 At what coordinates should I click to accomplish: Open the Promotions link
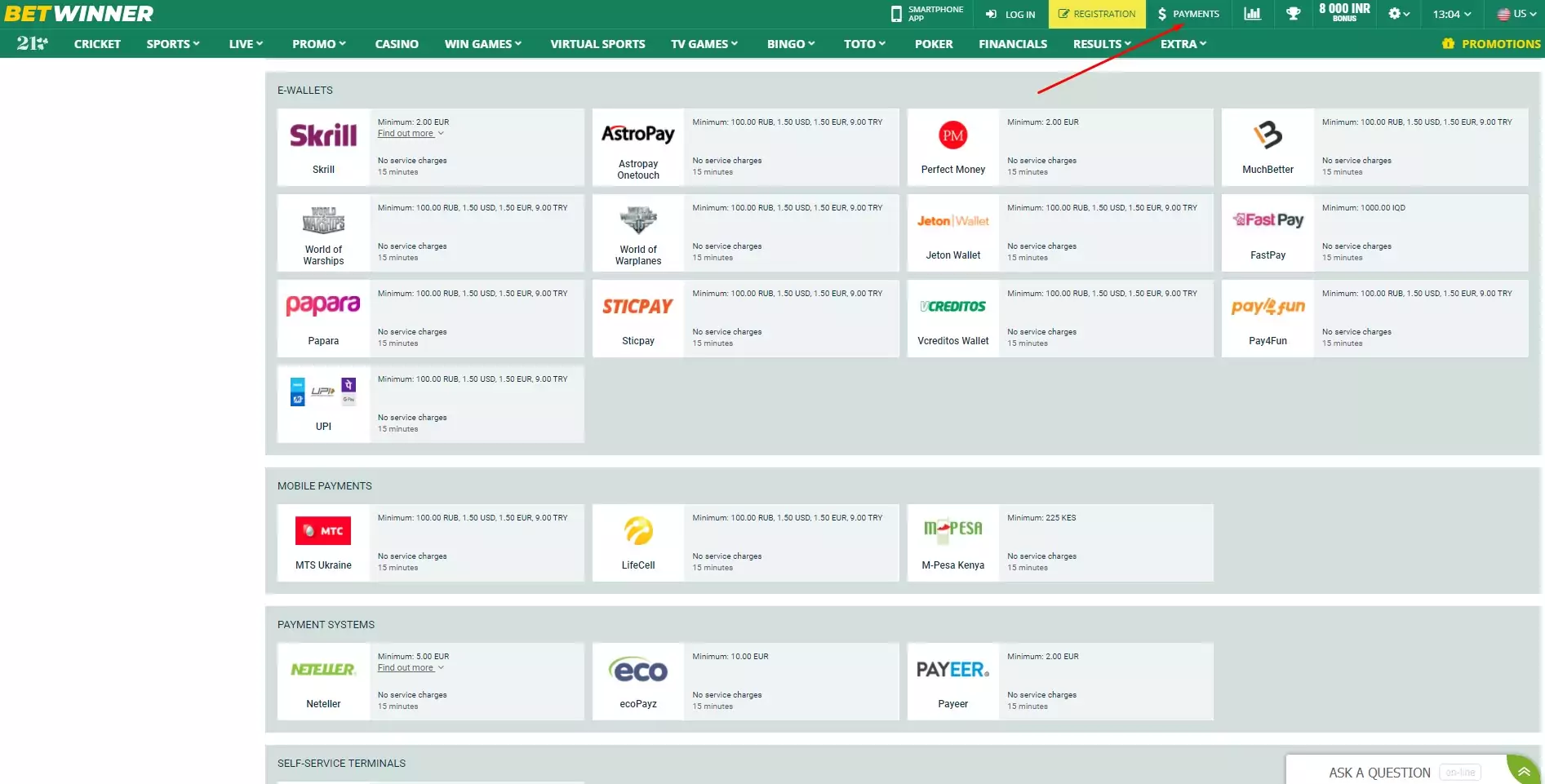click(x=1491, y=44)
